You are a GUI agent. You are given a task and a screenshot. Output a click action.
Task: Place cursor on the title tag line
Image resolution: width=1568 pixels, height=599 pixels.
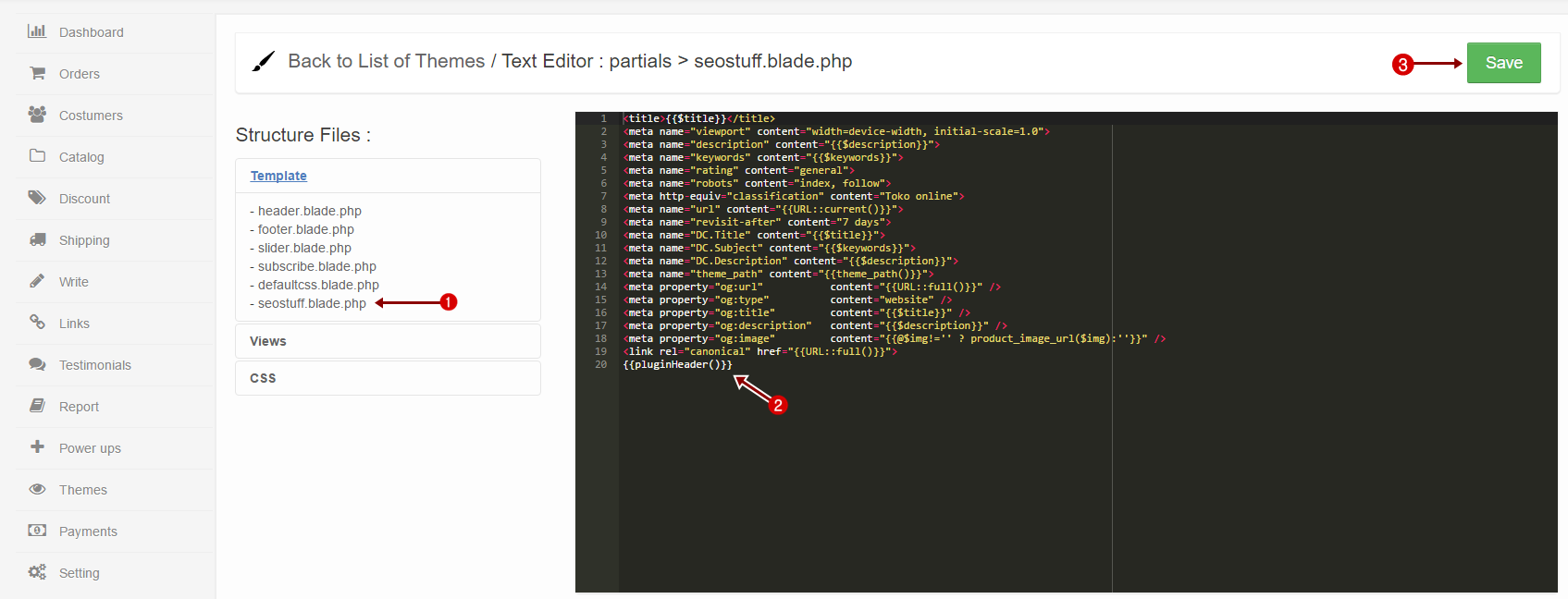coord(699,118)
